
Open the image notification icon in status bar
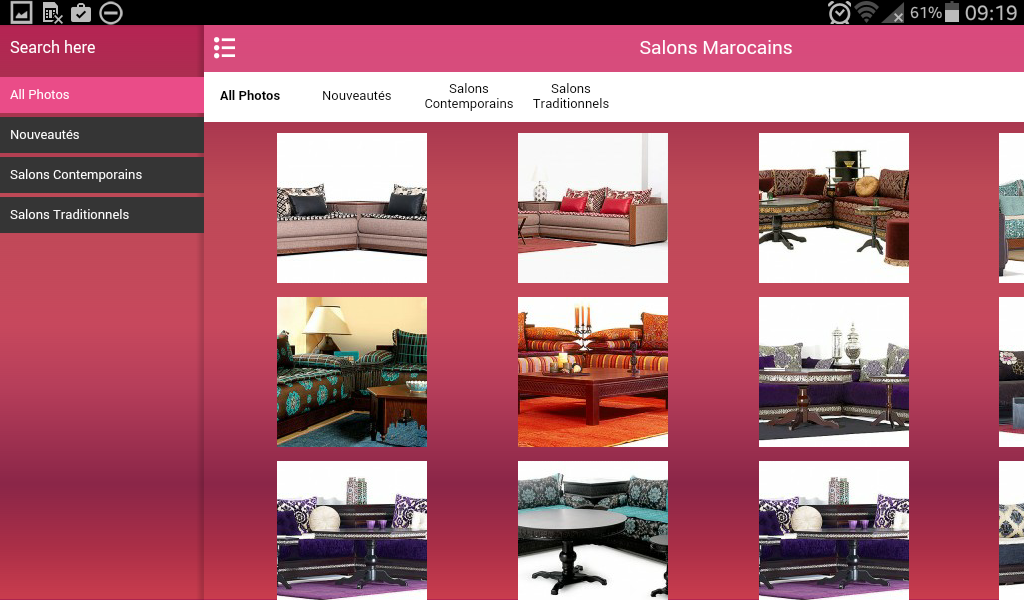coord(22,12)
